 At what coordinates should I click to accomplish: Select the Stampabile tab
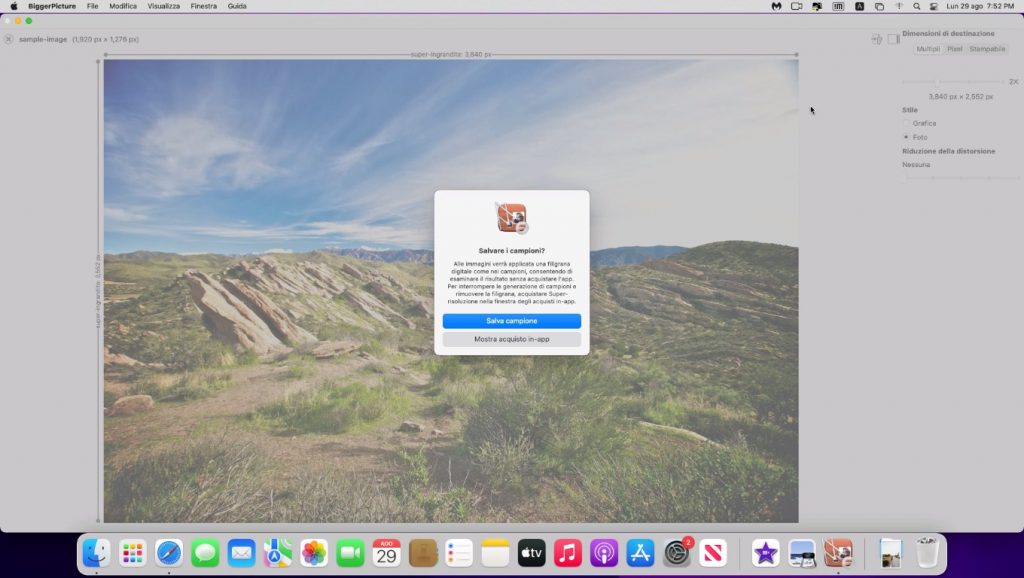pyautogui.click(x=987, y=49)
